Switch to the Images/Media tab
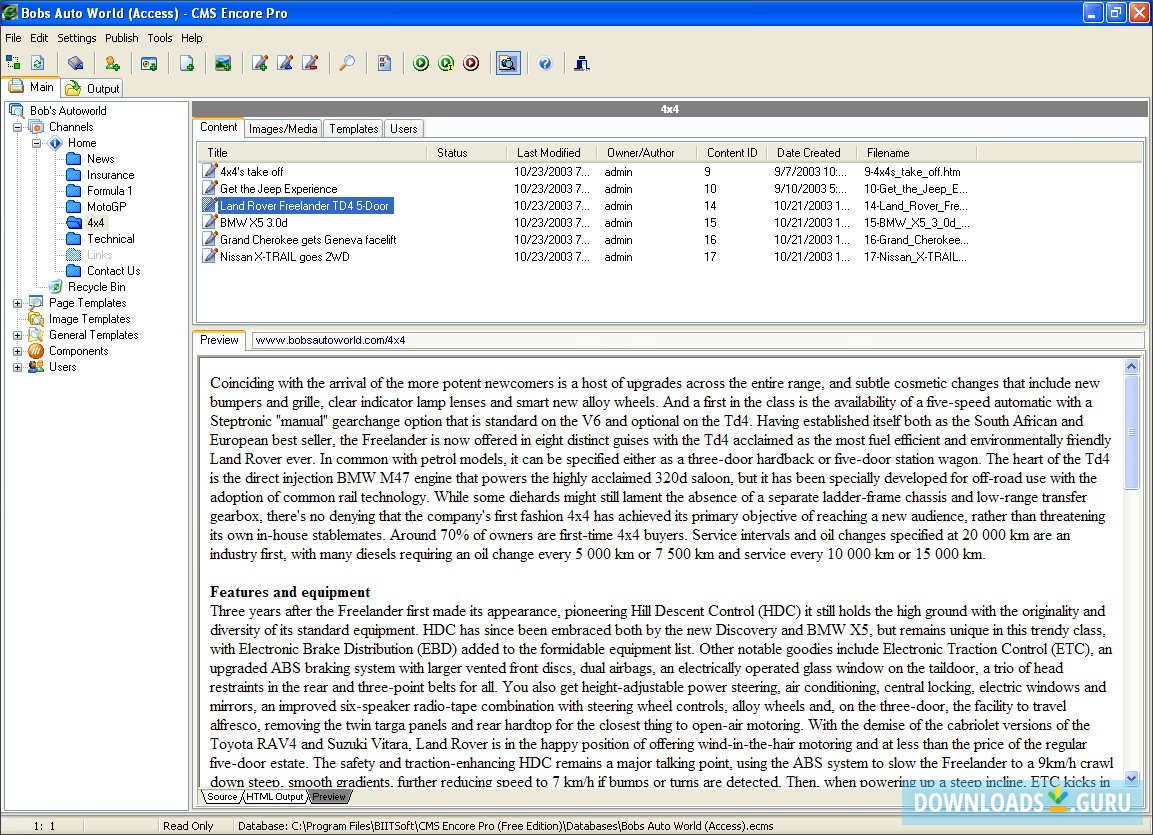This screenshot has height=835, width=1153. click(282, 128)
